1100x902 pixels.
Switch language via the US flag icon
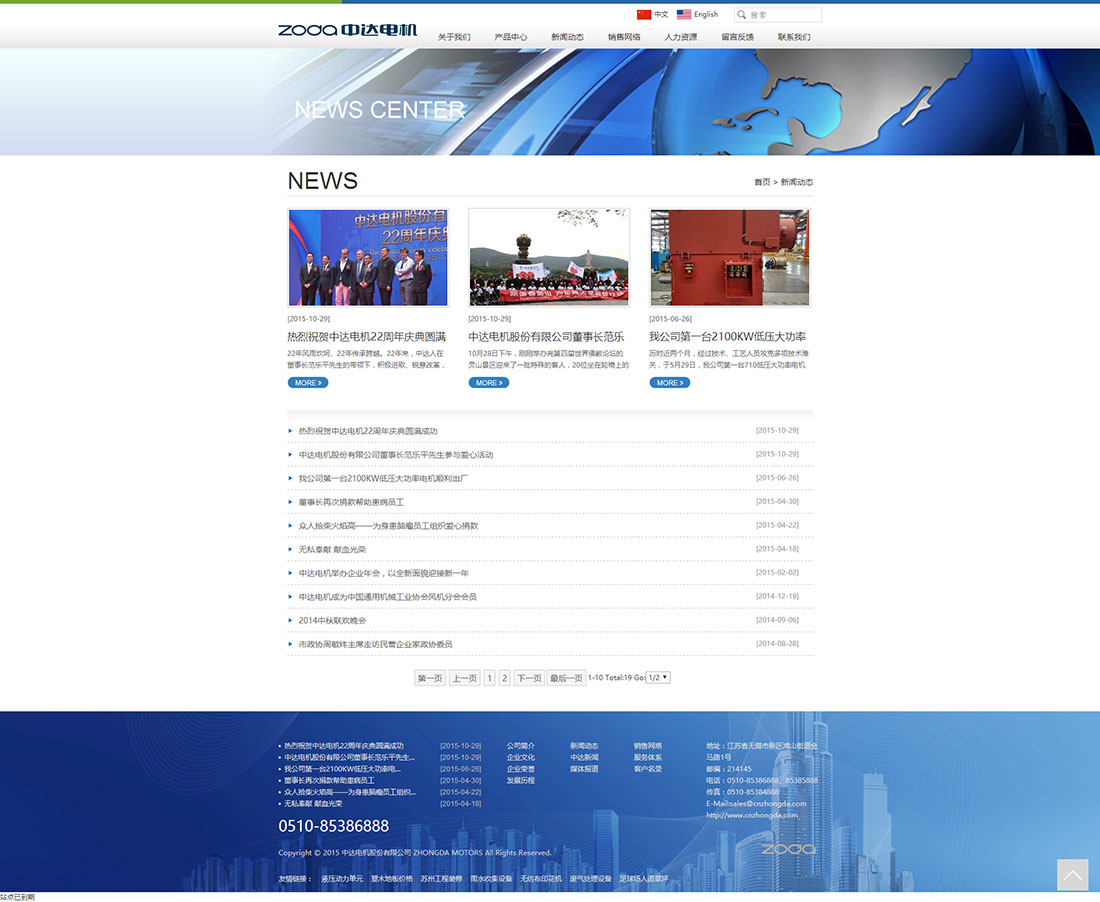pyautogui.click(x=684, y=15)
